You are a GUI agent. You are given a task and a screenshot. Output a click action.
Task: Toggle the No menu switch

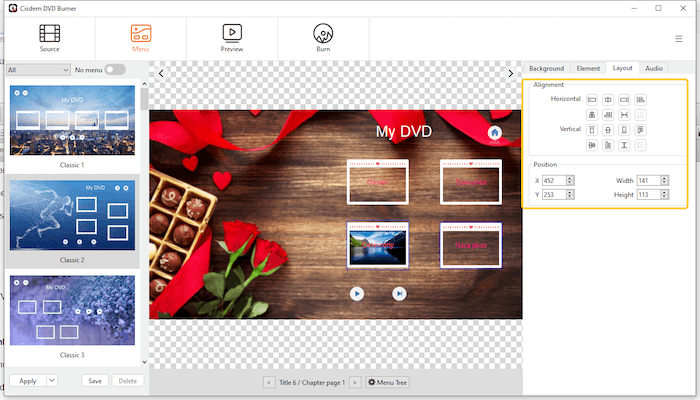[115, 70]
